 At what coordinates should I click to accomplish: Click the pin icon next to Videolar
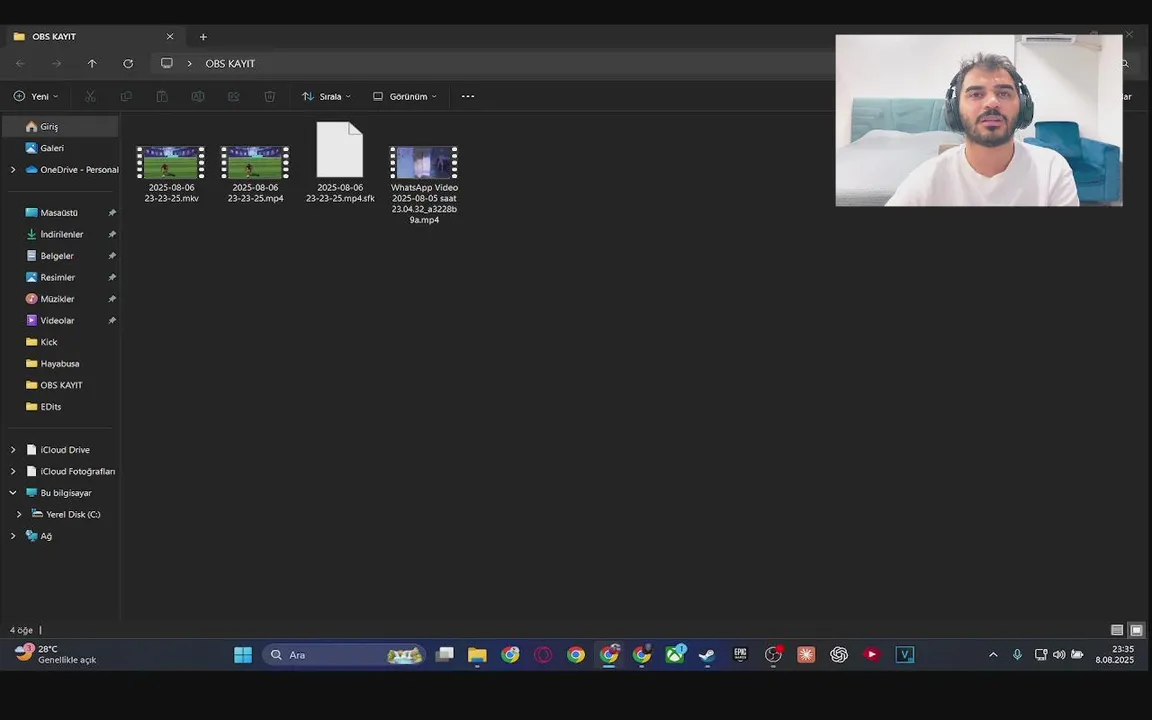(x=112, y=320)
